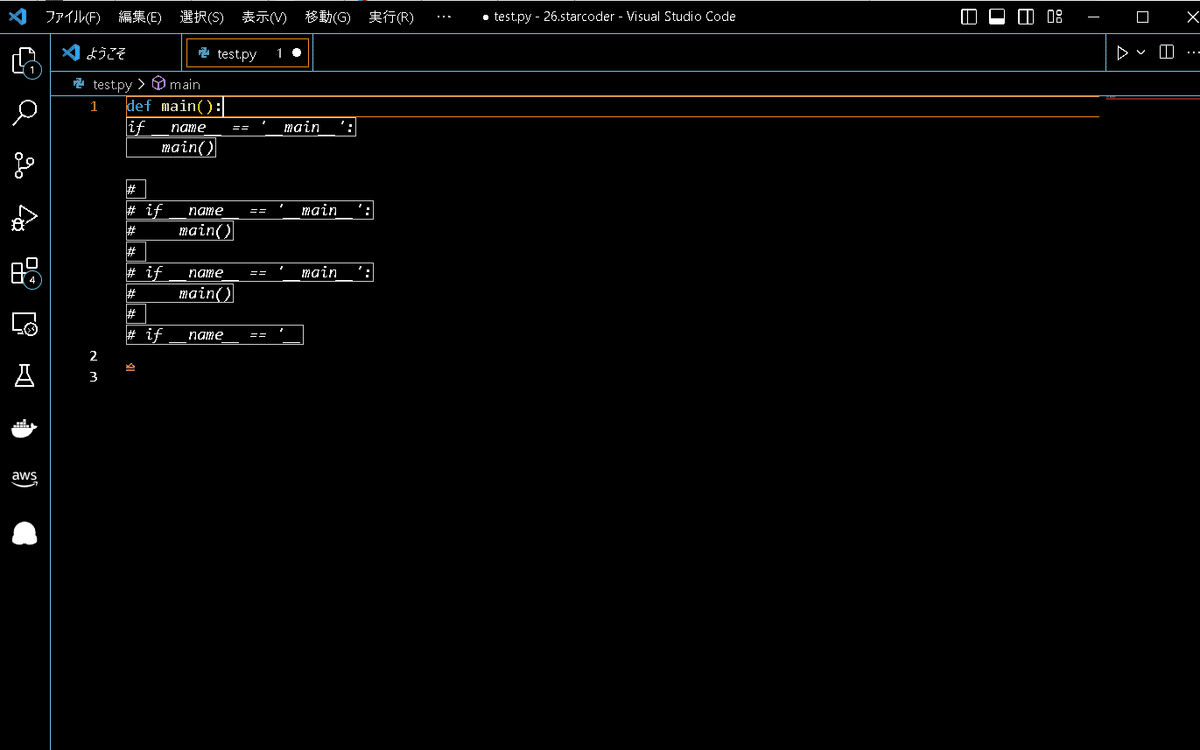Screen dimensions: 1200x750
Task: Open the Run and Debug panel
Action: pyautogui.click(x=25, y=219)
